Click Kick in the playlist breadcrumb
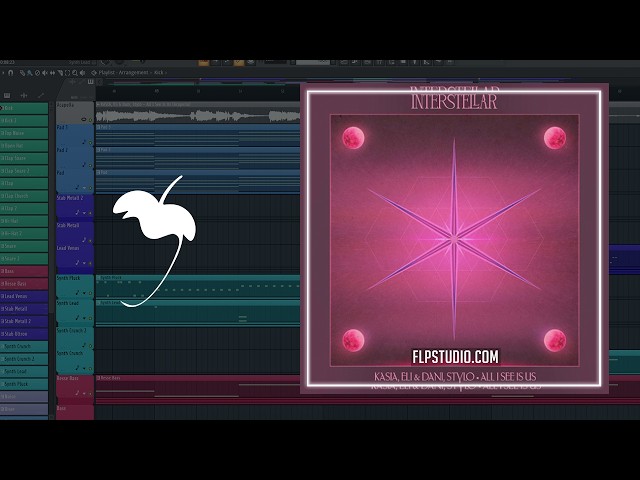Viewport: 640px width, 480px height. 158,73
